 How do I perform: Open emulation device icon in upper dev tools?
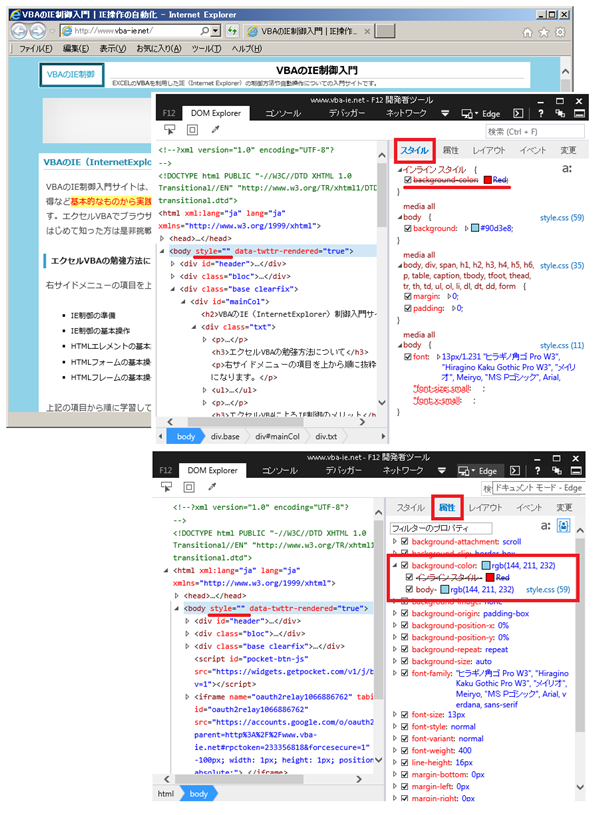(467, 113)
